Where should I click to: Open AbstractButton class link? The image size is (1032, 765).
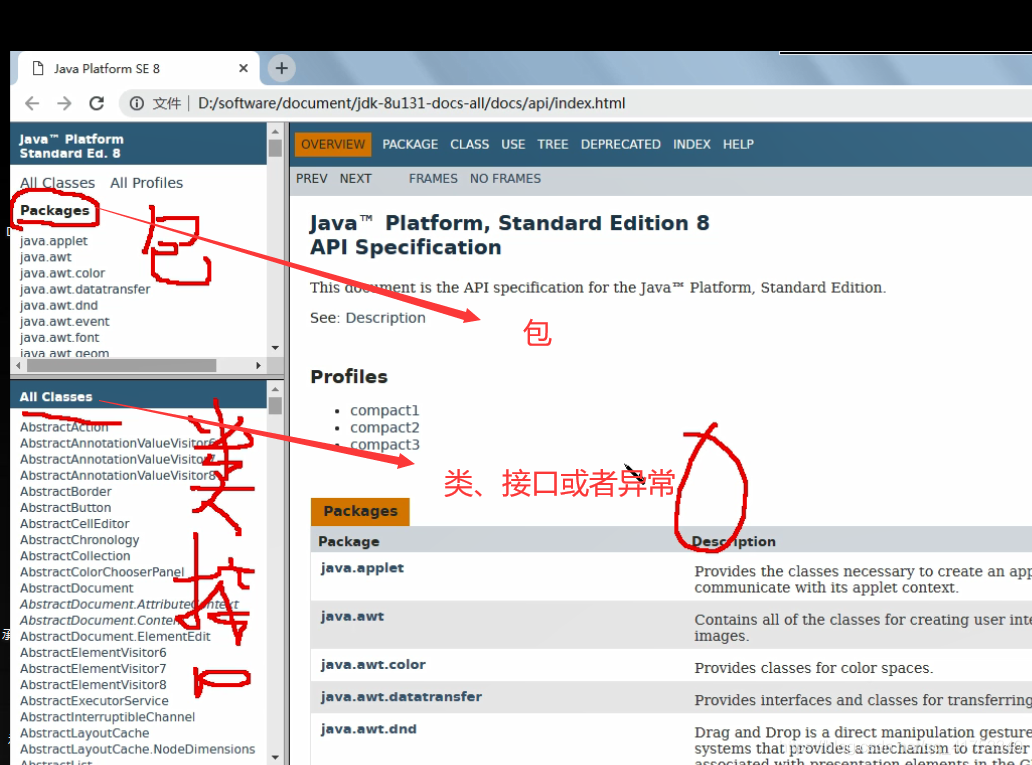point(65,508)
